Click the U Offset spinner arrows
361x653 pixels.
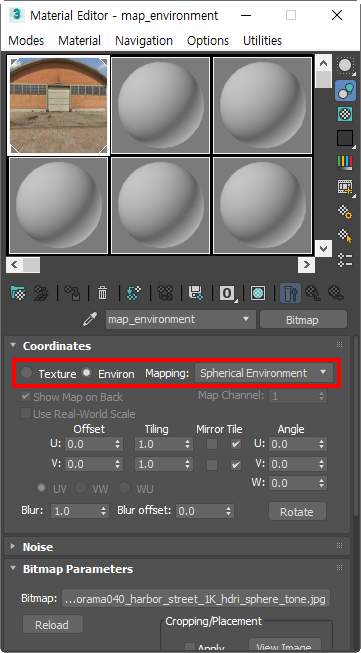pos(118,444)
